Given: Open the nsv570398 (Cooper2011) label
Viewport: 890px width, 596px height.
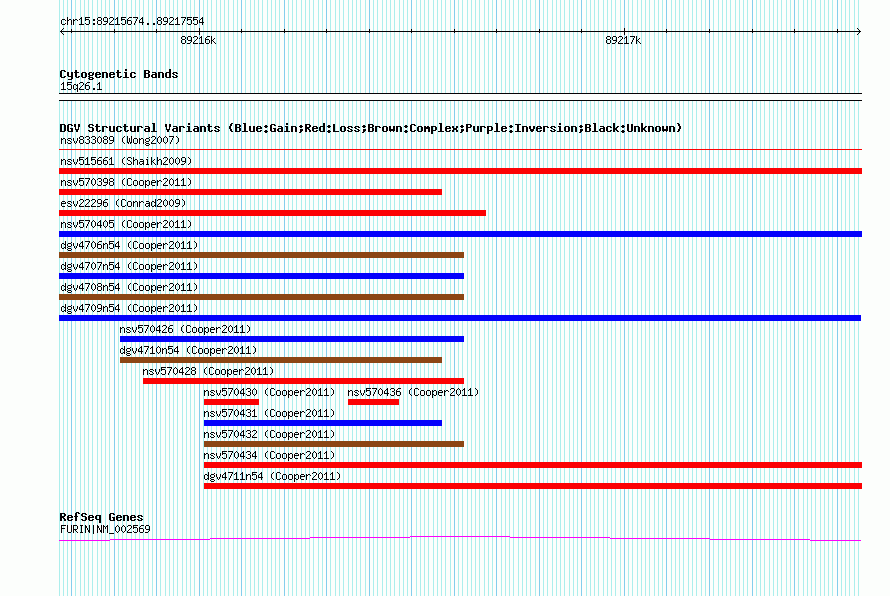Looking at the screenshot, I should [x=126, y=182].
